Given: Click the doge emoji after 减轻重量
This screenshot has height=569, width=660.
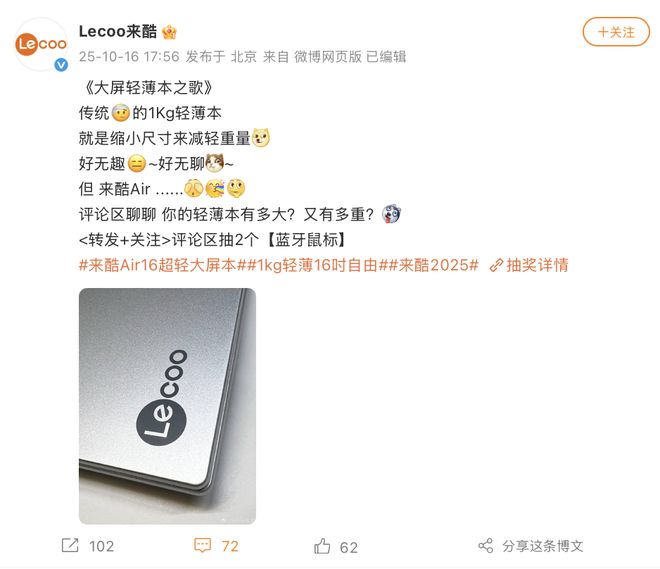Looking at the screenshot, I should [x=261, y=138].
